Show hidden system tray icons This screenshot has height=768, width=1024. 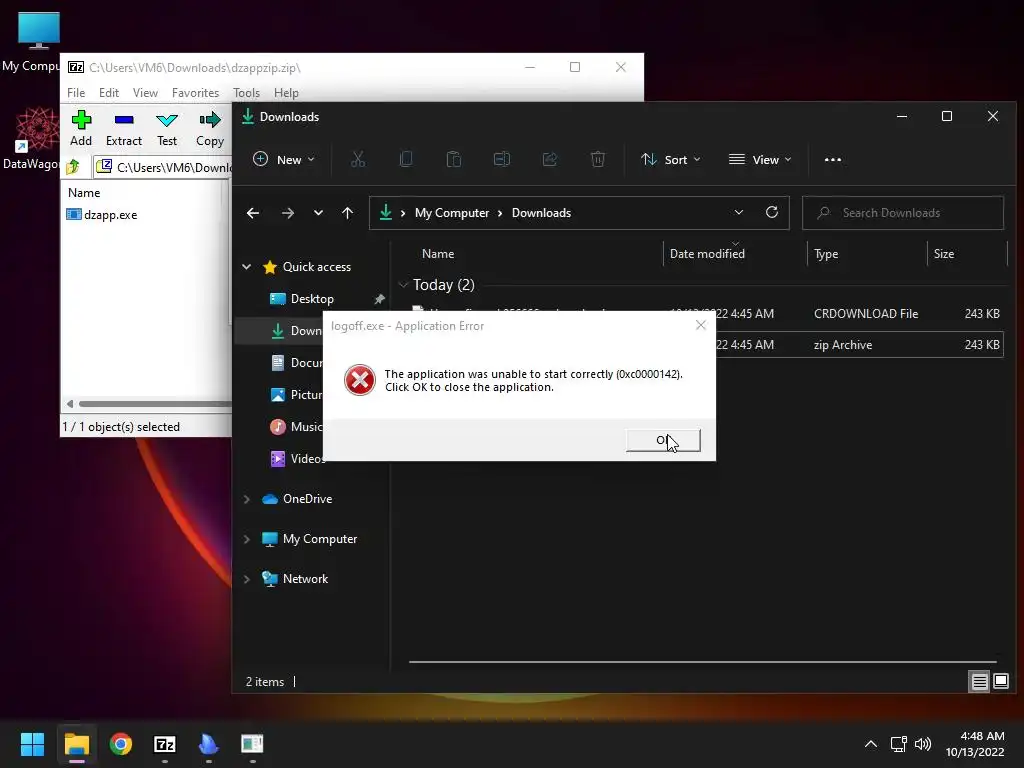pyautogui.click(x=871, y=744)
